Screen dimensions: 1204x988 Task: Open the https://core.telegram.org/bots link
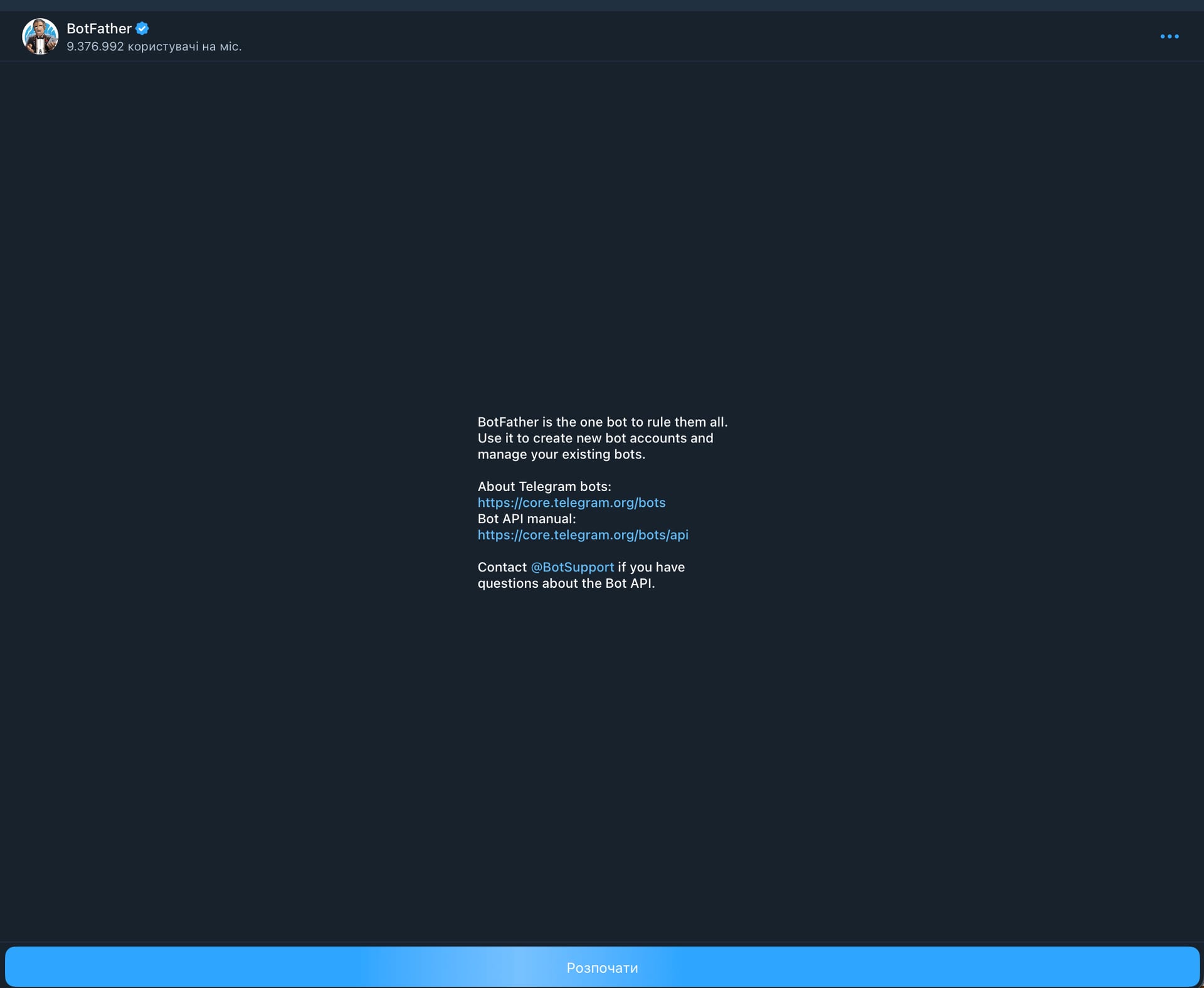571,502
